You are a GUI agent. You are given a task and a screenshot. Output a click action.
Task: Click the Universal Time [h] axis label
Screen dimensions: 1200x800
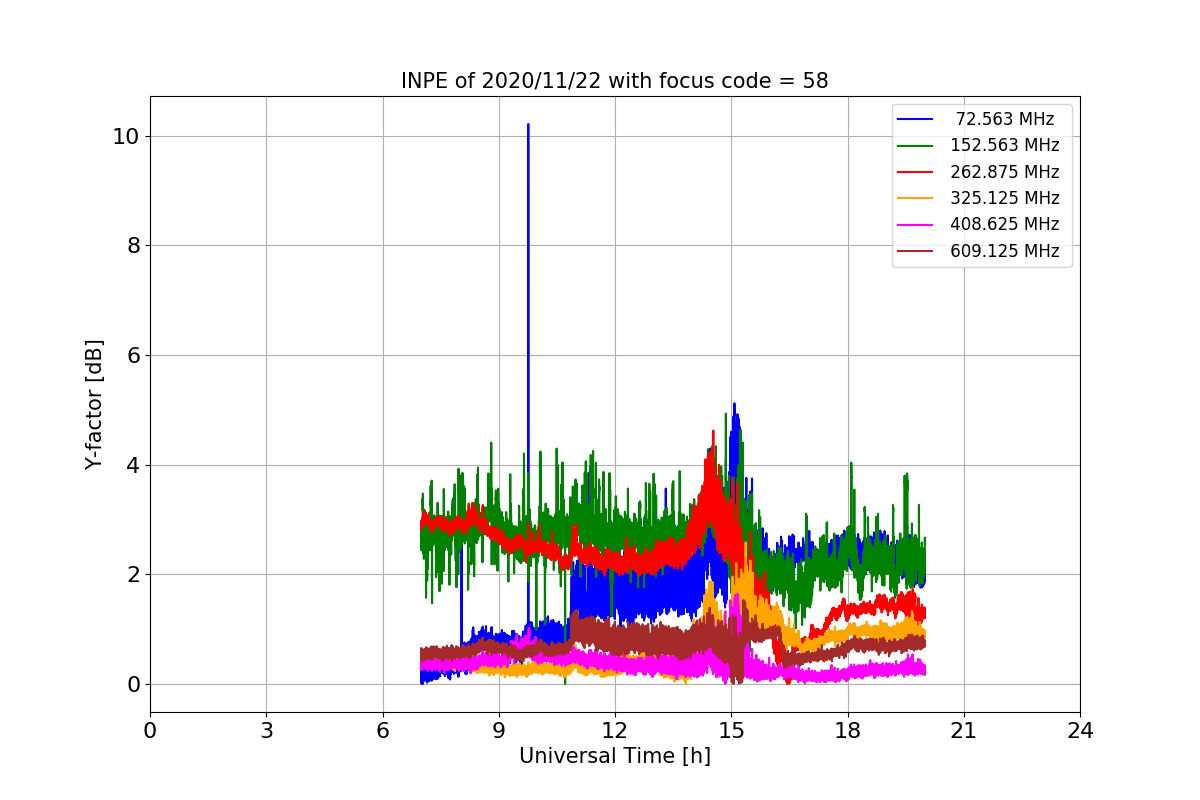[x=614, y=756]
